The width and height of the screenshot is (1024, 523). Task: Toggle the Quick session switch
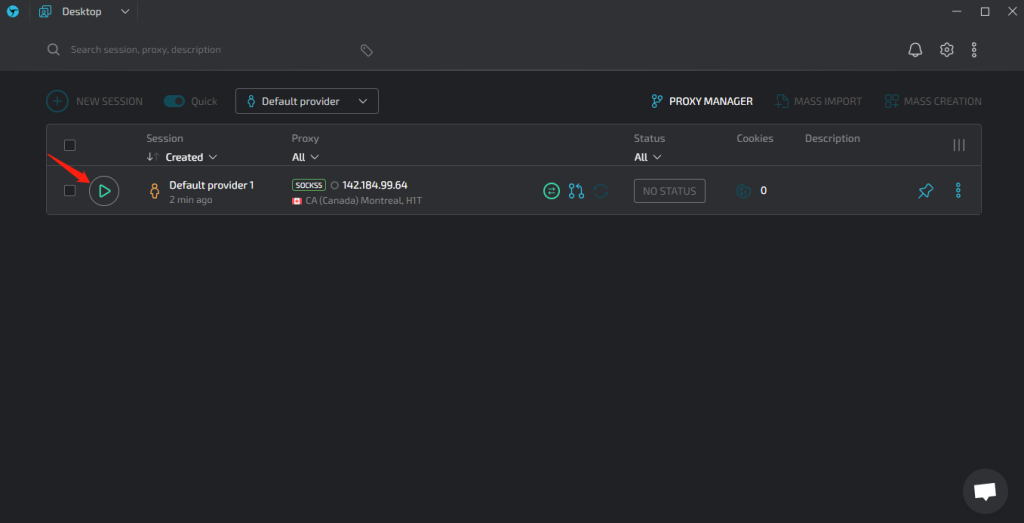[x=175, y=101]
